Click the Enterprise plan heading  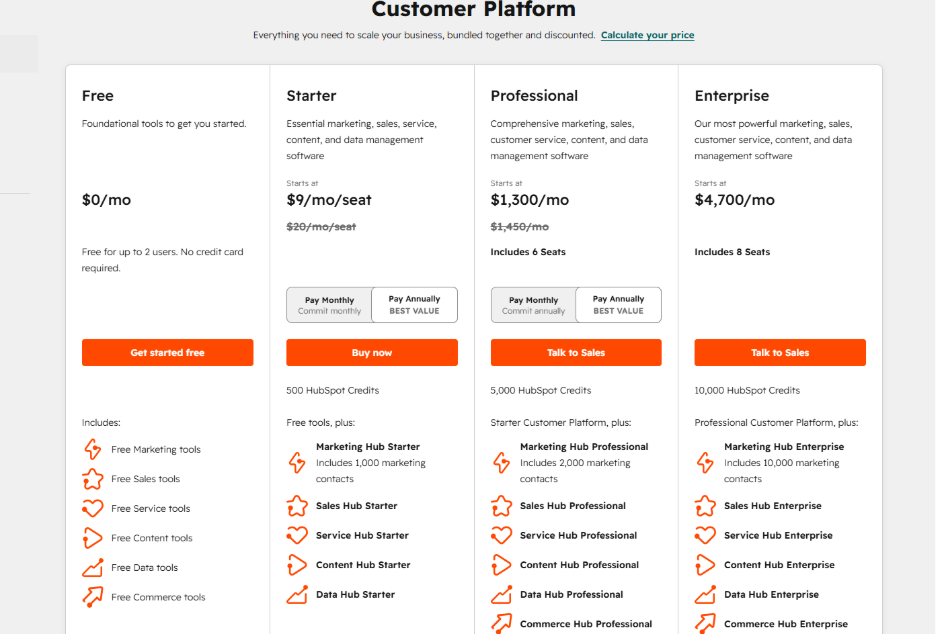coord(732,96)
